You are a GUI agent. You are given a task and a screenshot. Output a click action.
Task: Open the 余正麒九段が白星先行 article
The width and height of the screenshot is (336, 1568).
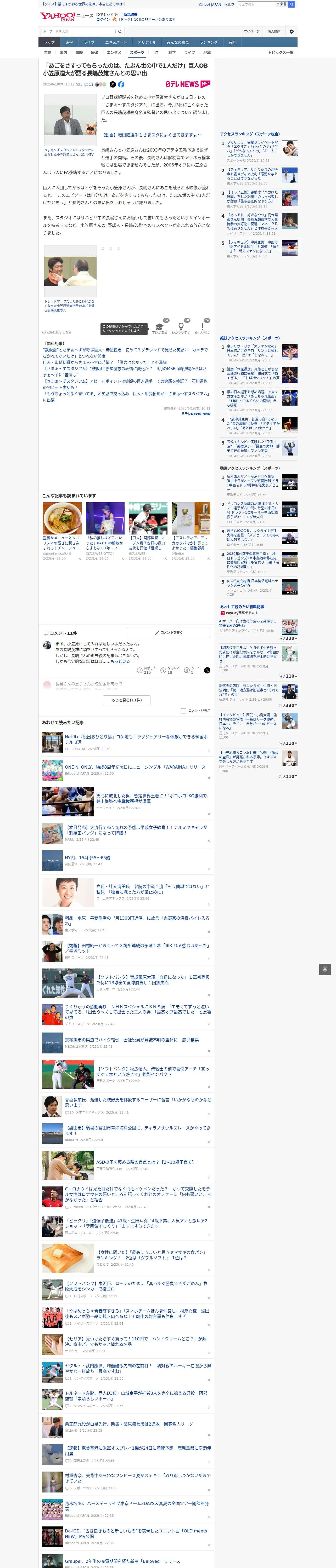pyautogui.click(x=129, y=1424)
